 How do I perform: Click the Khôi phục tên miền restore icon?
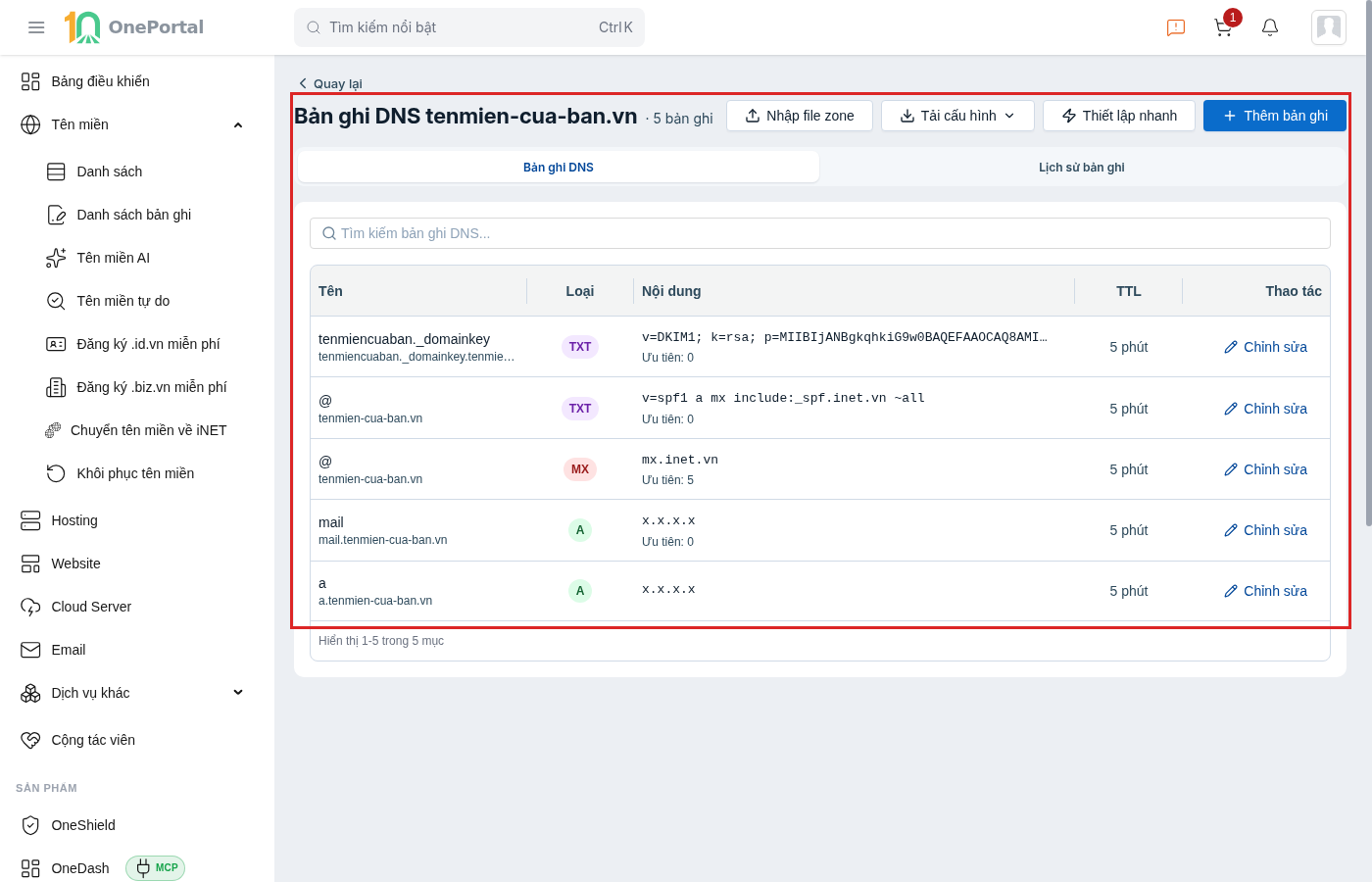[56, 473]
